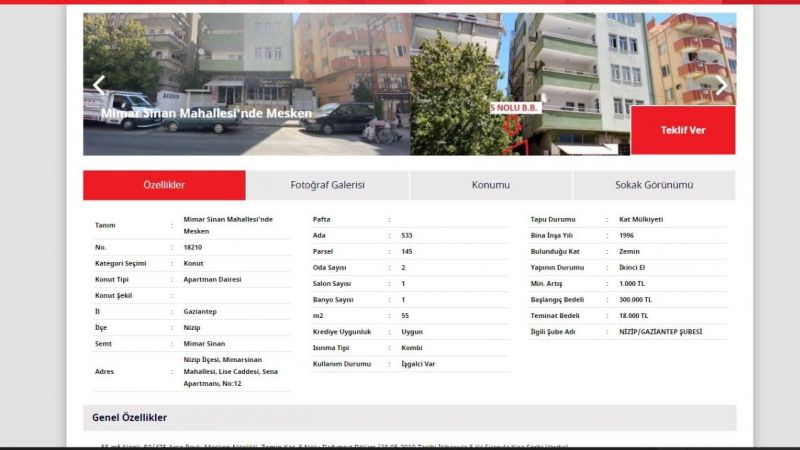Select Başlangıç Bedeli value 300.000 TL
Image resolution: width=800 pixels, height=450 pixels.
click(635, 299)
